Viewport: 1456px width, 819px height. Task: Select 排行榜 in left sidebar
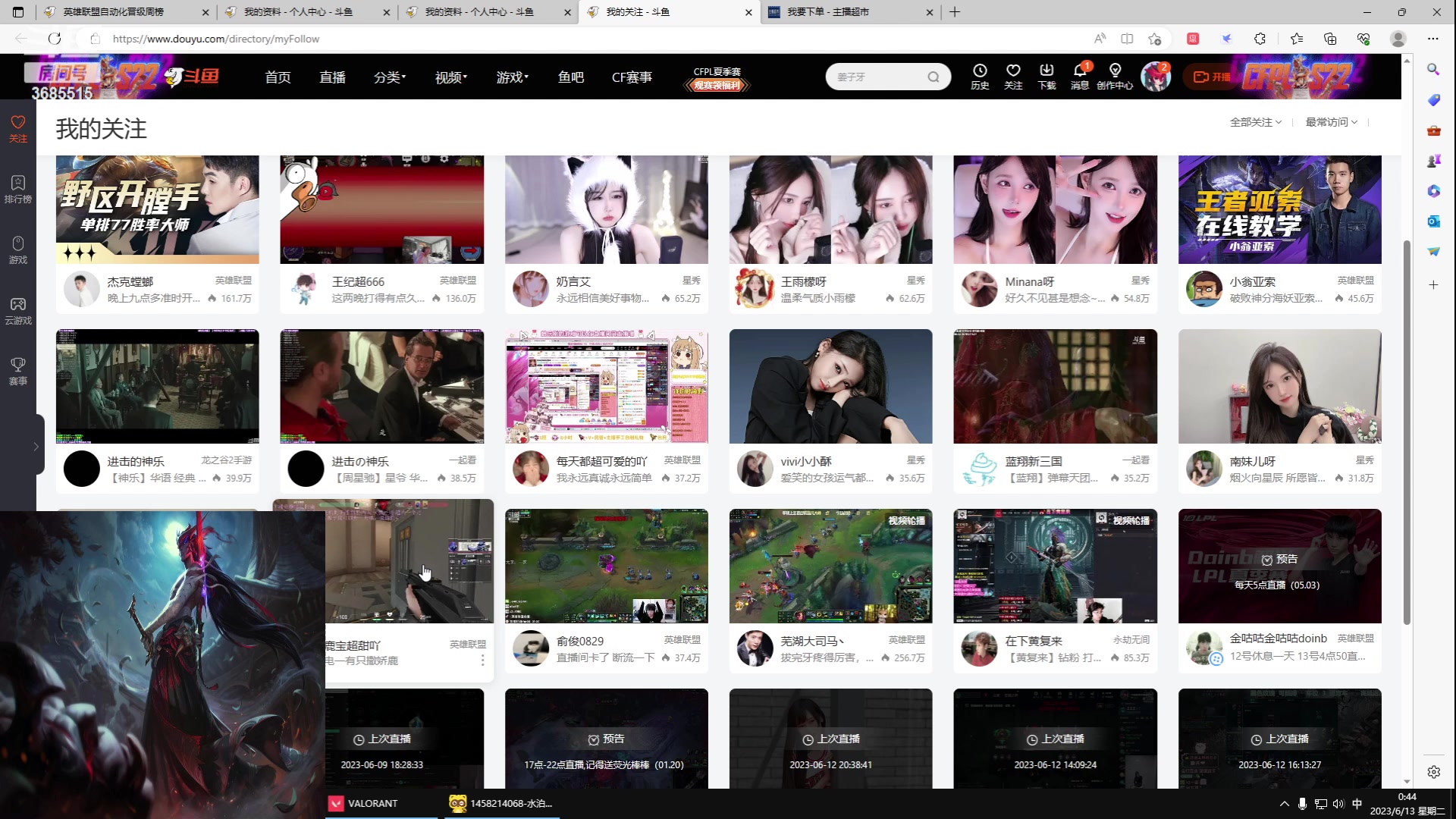coord(18,189)
